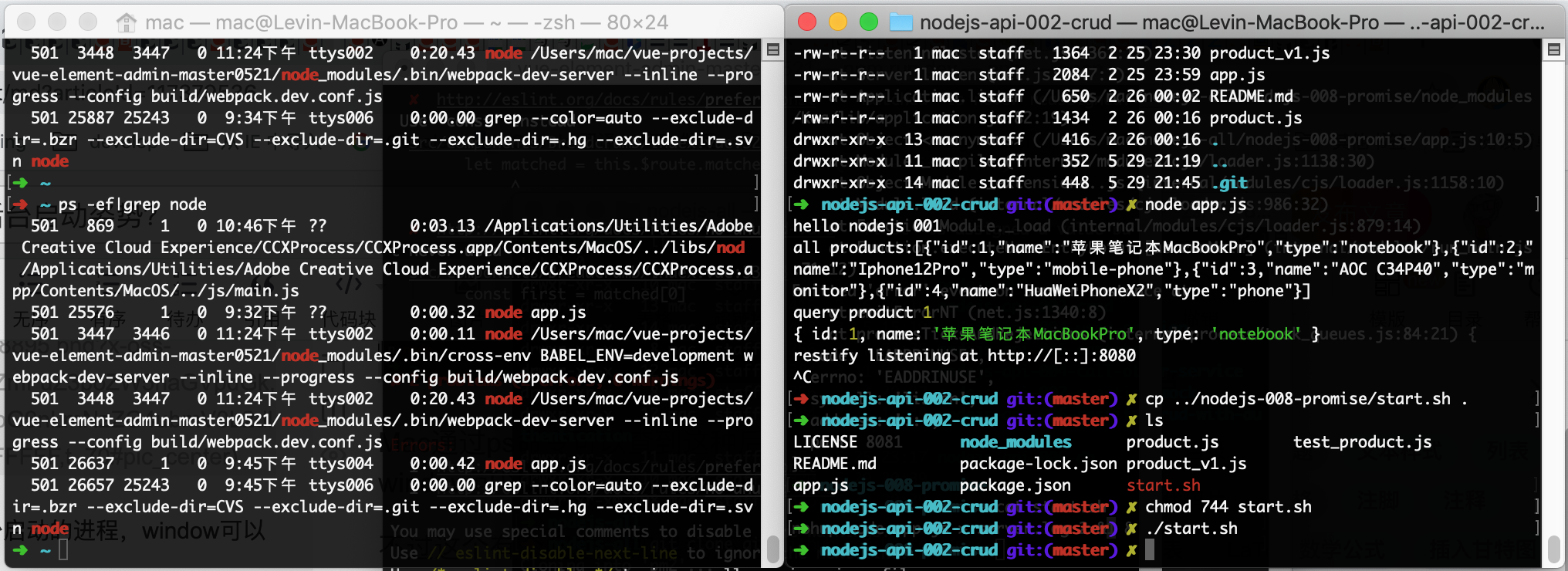
Task: Zoom the nodejs-api-002-crud window with green button
Action: [868, 22]
